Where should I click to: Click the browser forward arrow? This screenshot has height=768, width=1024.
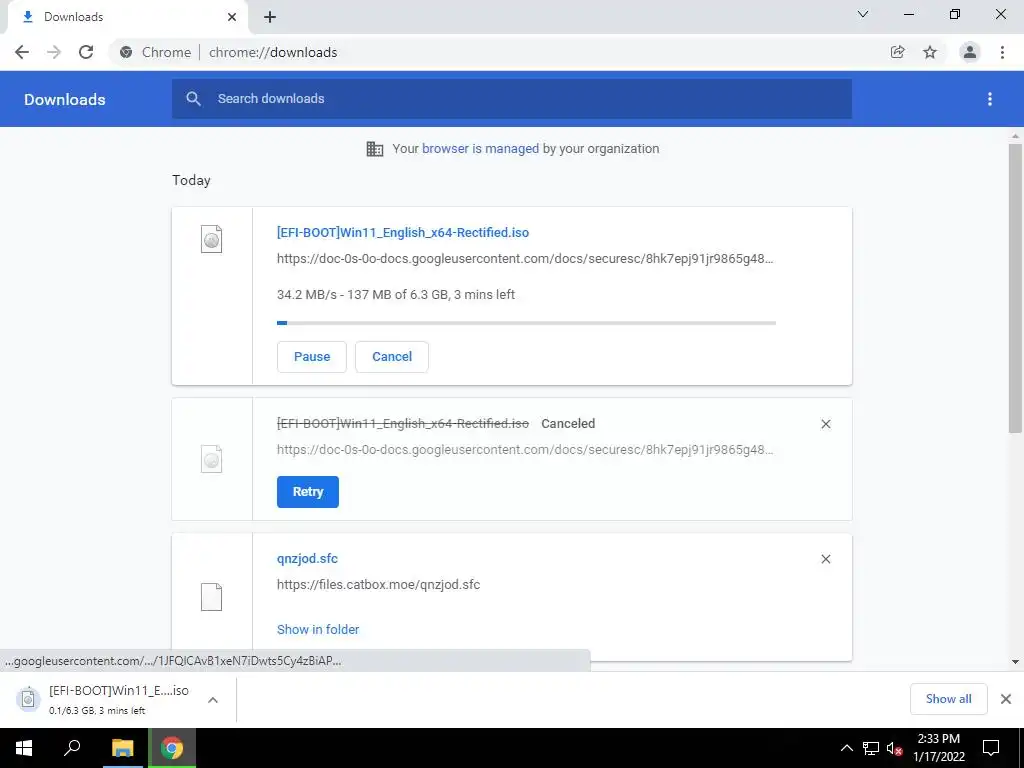pyautogui.click(x=54, y=52)
